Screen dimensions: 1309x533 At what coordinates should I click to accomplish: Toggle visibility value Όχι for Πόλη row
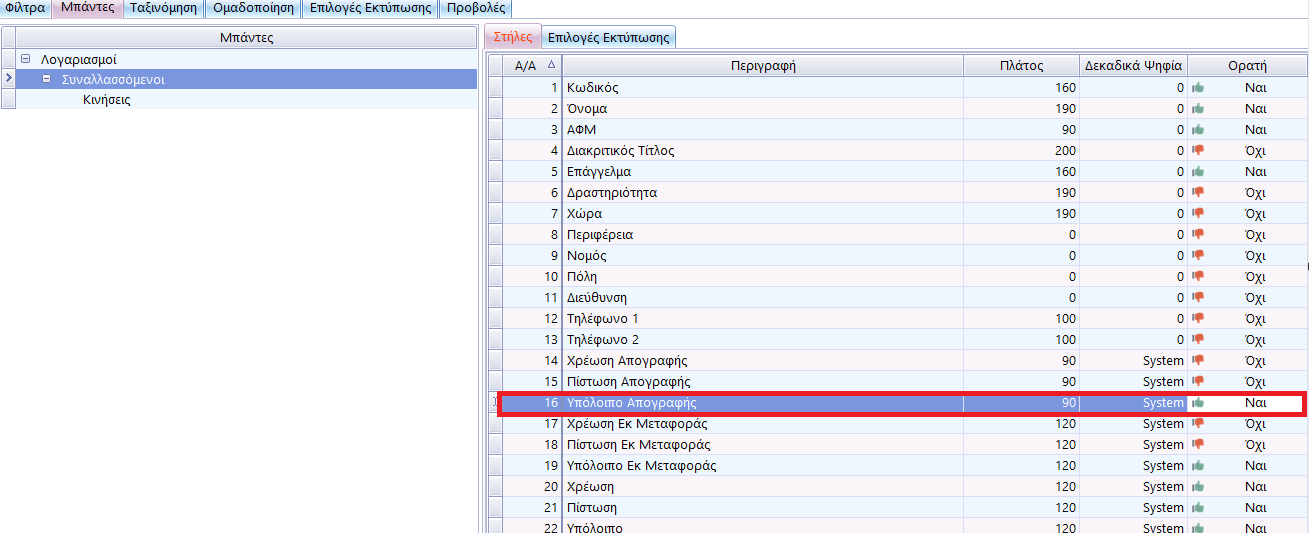click(x=1255, y=277)
